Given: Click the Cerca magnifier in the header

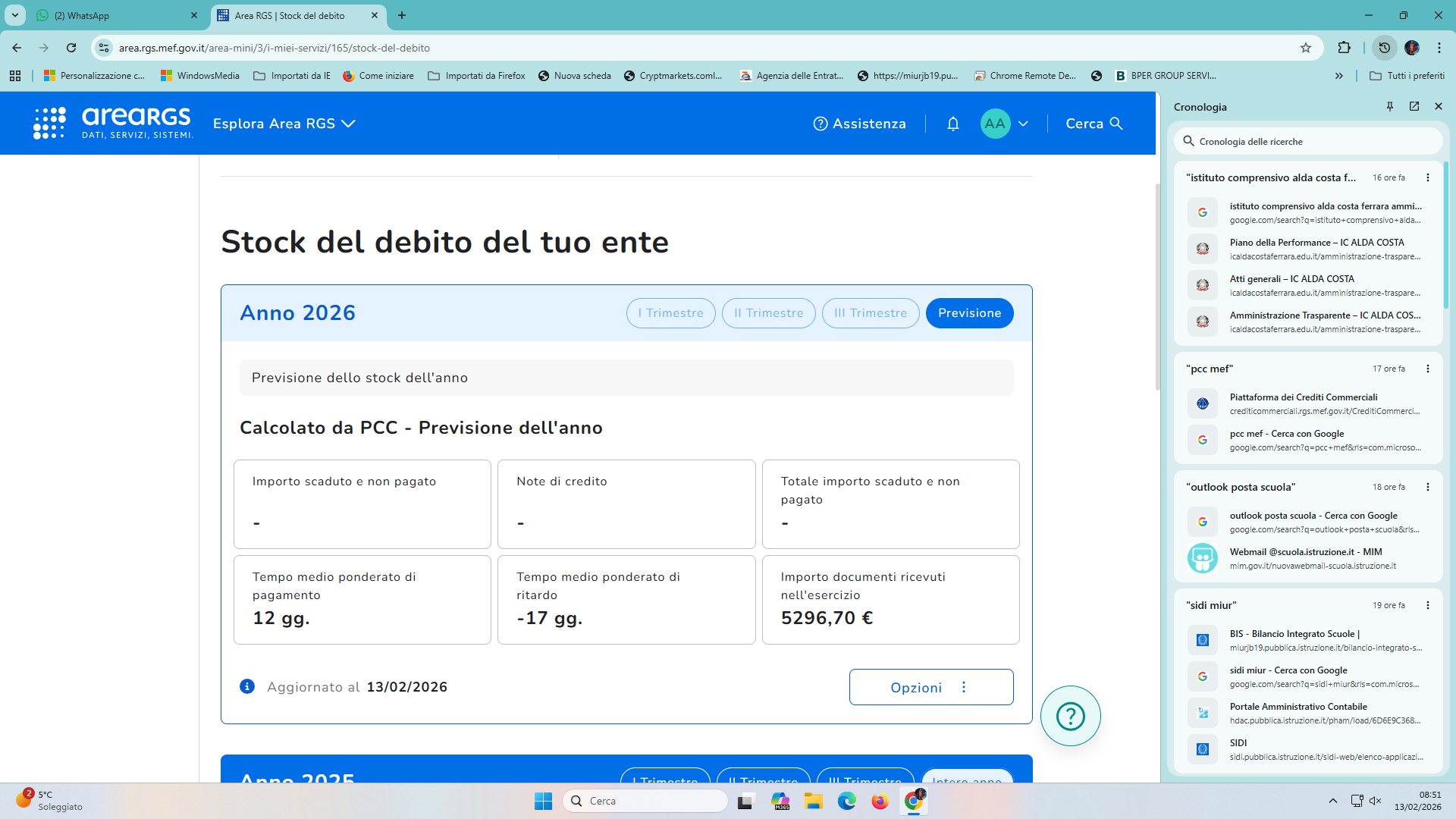Looking at the screenshot, I should 1116,124.
